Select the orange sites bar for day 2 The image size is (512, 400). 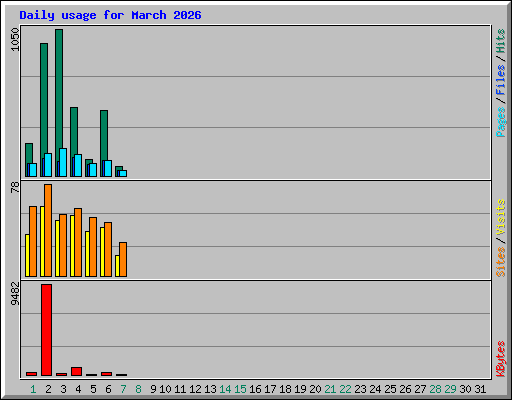click(x=48, y=230)
